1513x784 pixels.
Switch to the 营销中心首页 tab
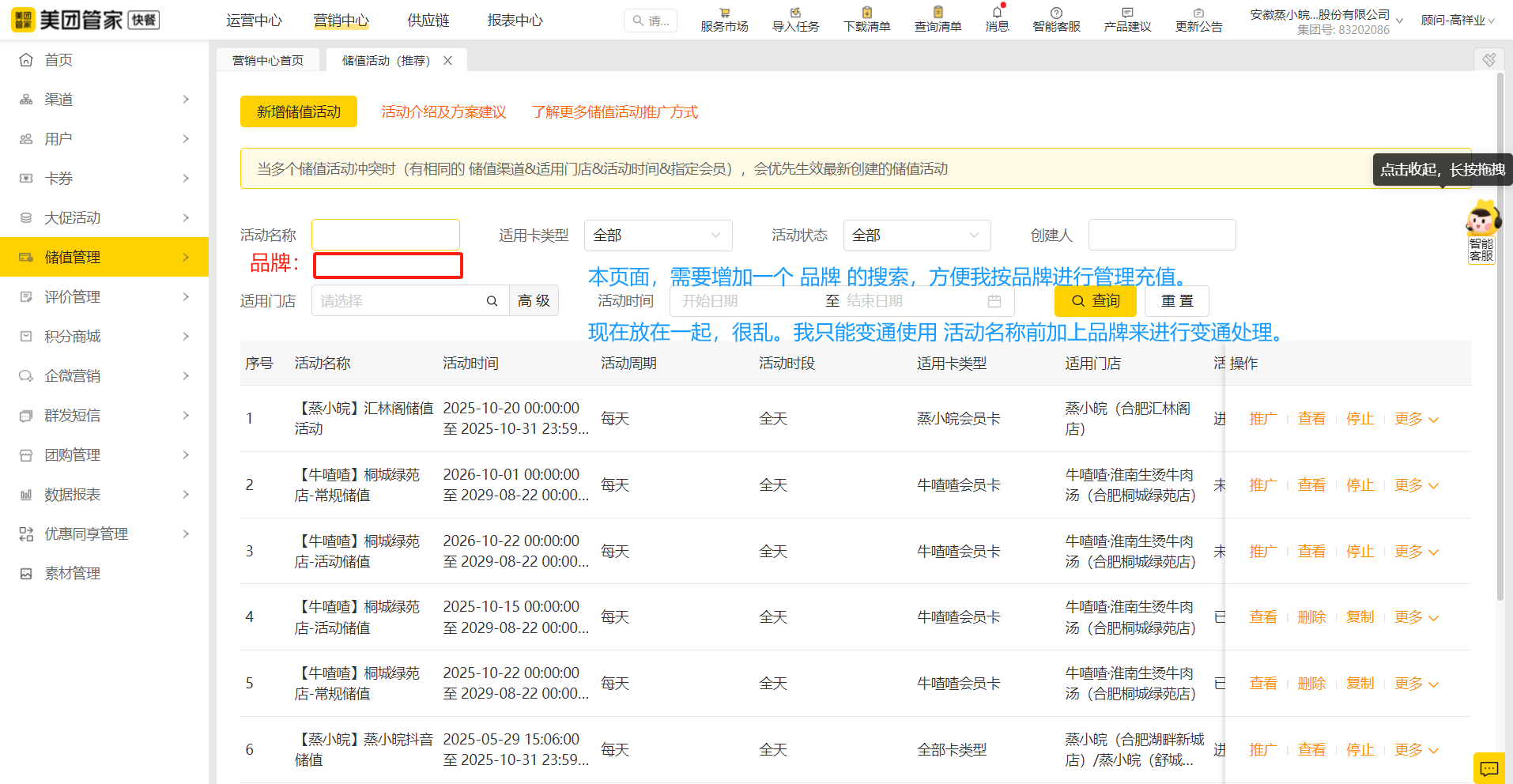click(268, 61)
